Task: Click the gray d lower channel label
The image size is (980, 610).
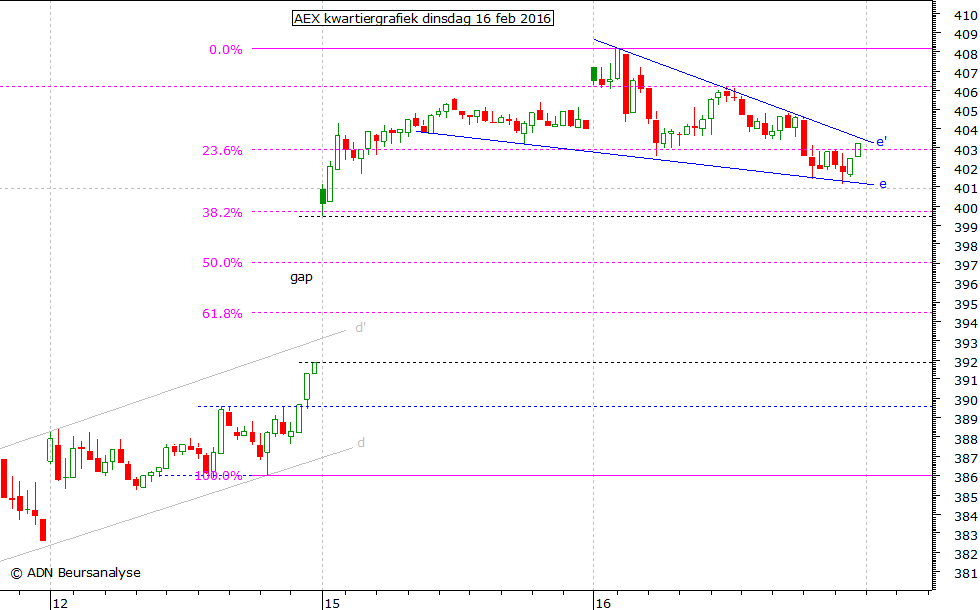Action: (361, 442)
